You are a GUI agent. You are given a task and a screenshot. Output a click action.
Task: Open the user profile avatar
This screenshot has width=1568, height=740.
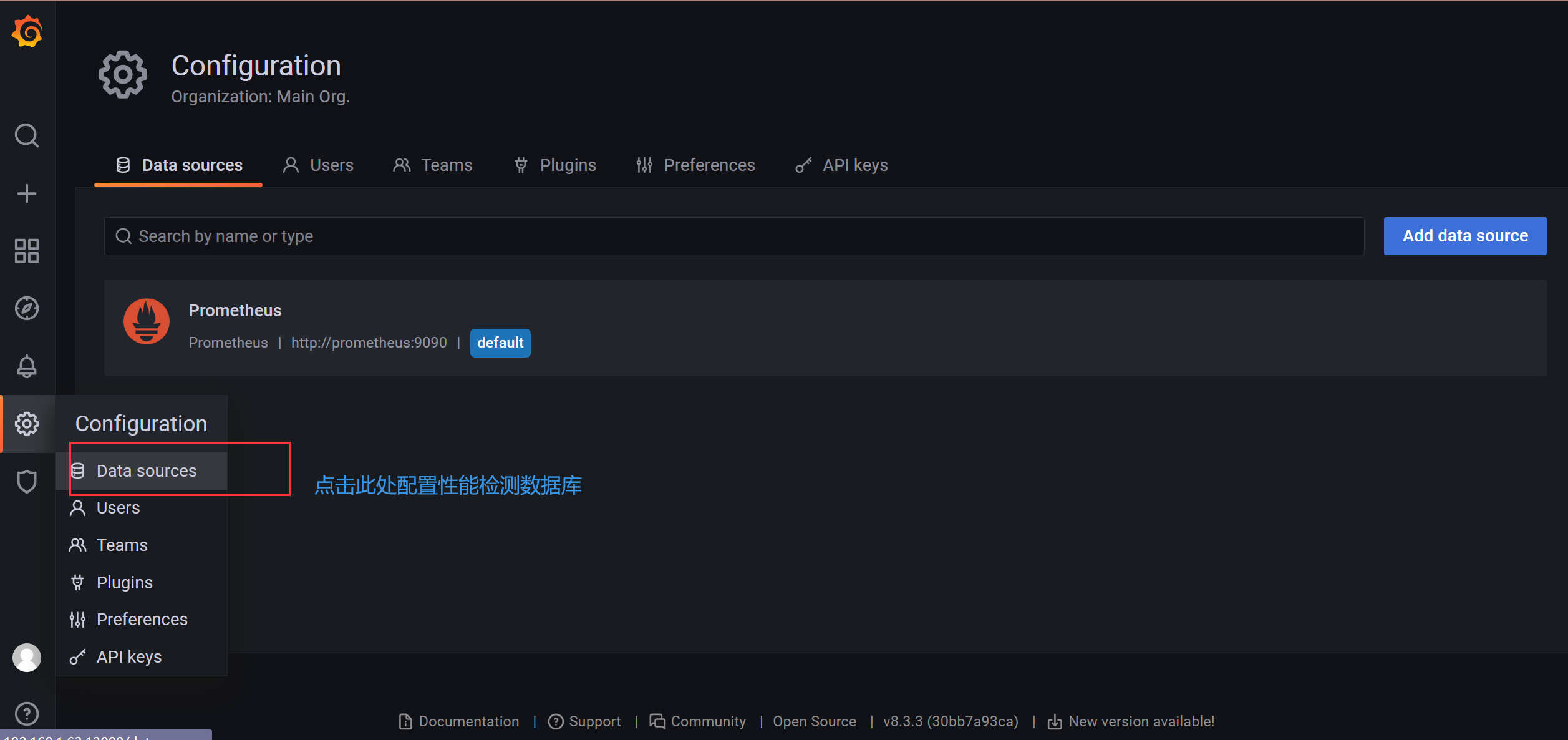point(27,658)
